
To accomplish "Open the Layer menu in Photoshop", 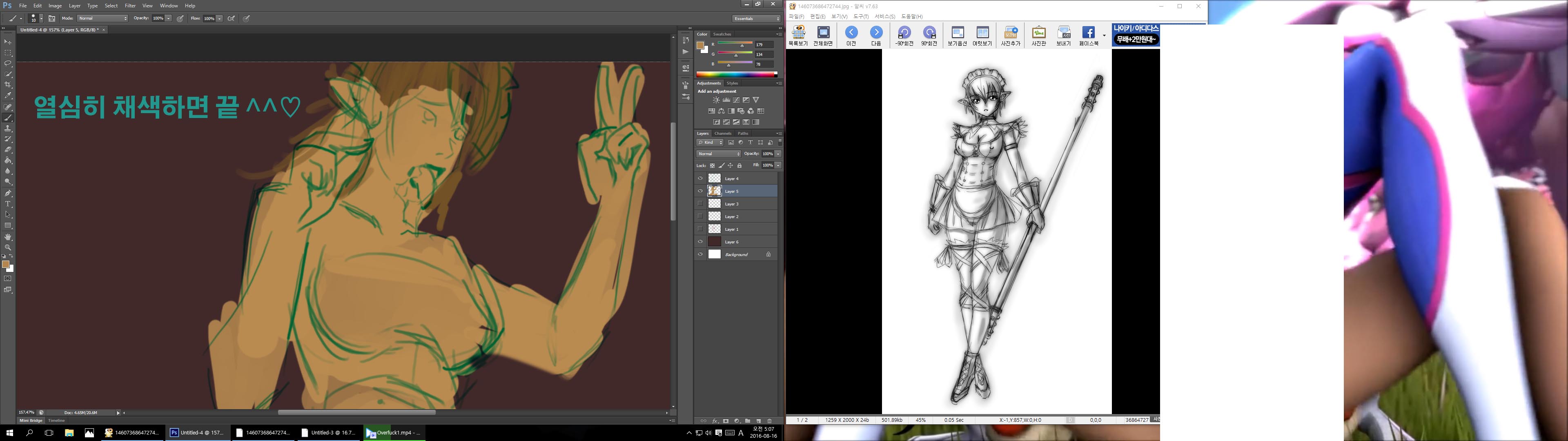I will pyautogui.click(x=75, y=5).
